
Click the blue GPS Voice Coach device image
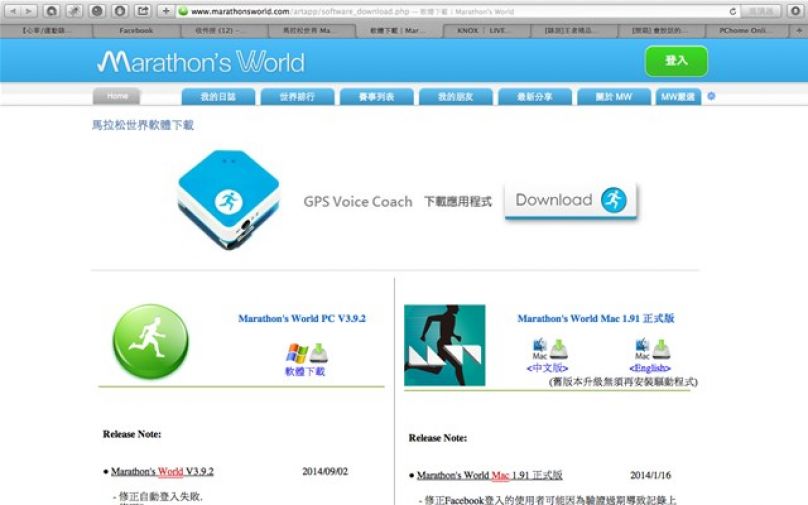[229, 199]
